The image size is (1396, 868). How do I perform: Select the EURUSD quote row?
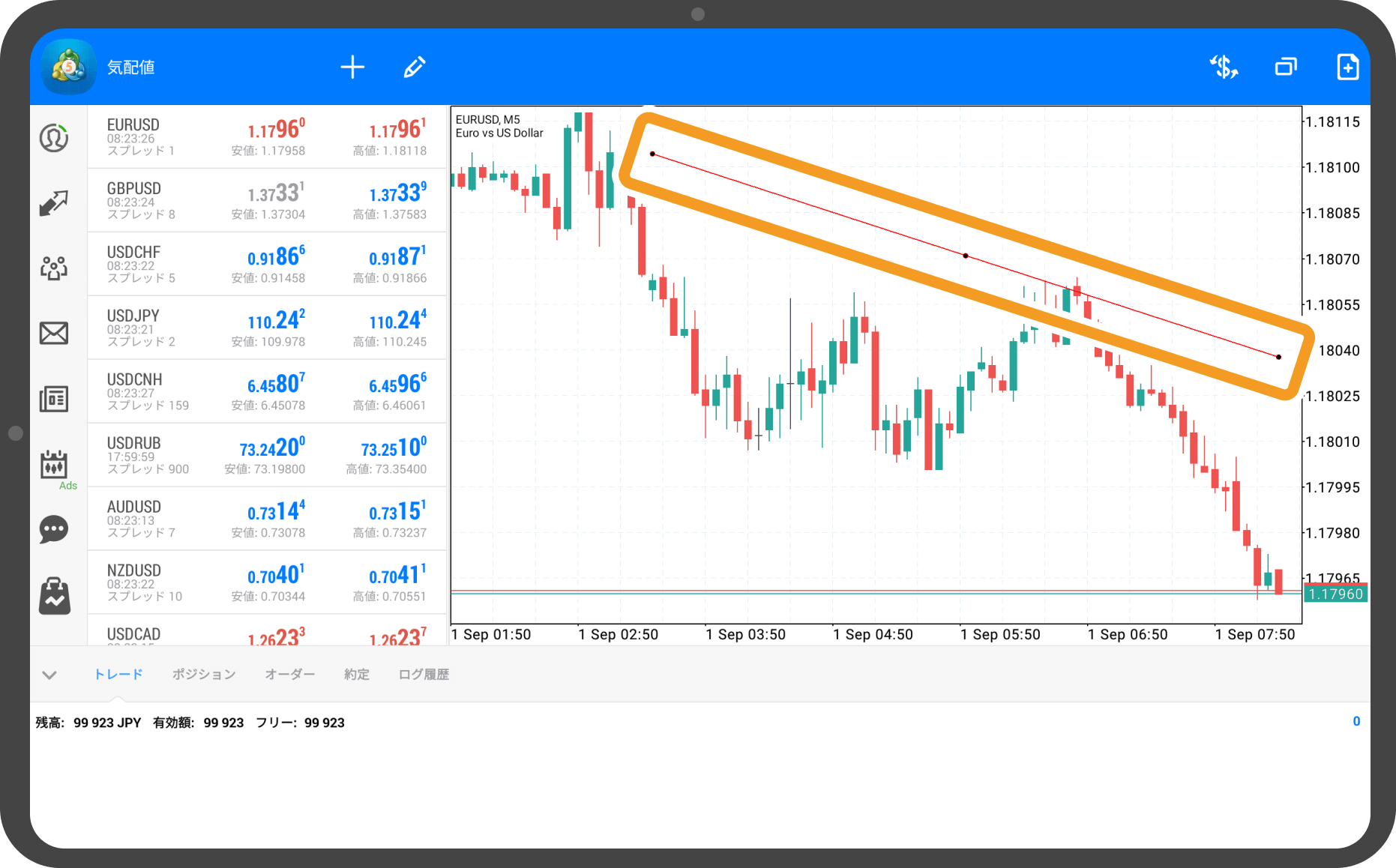267,136
